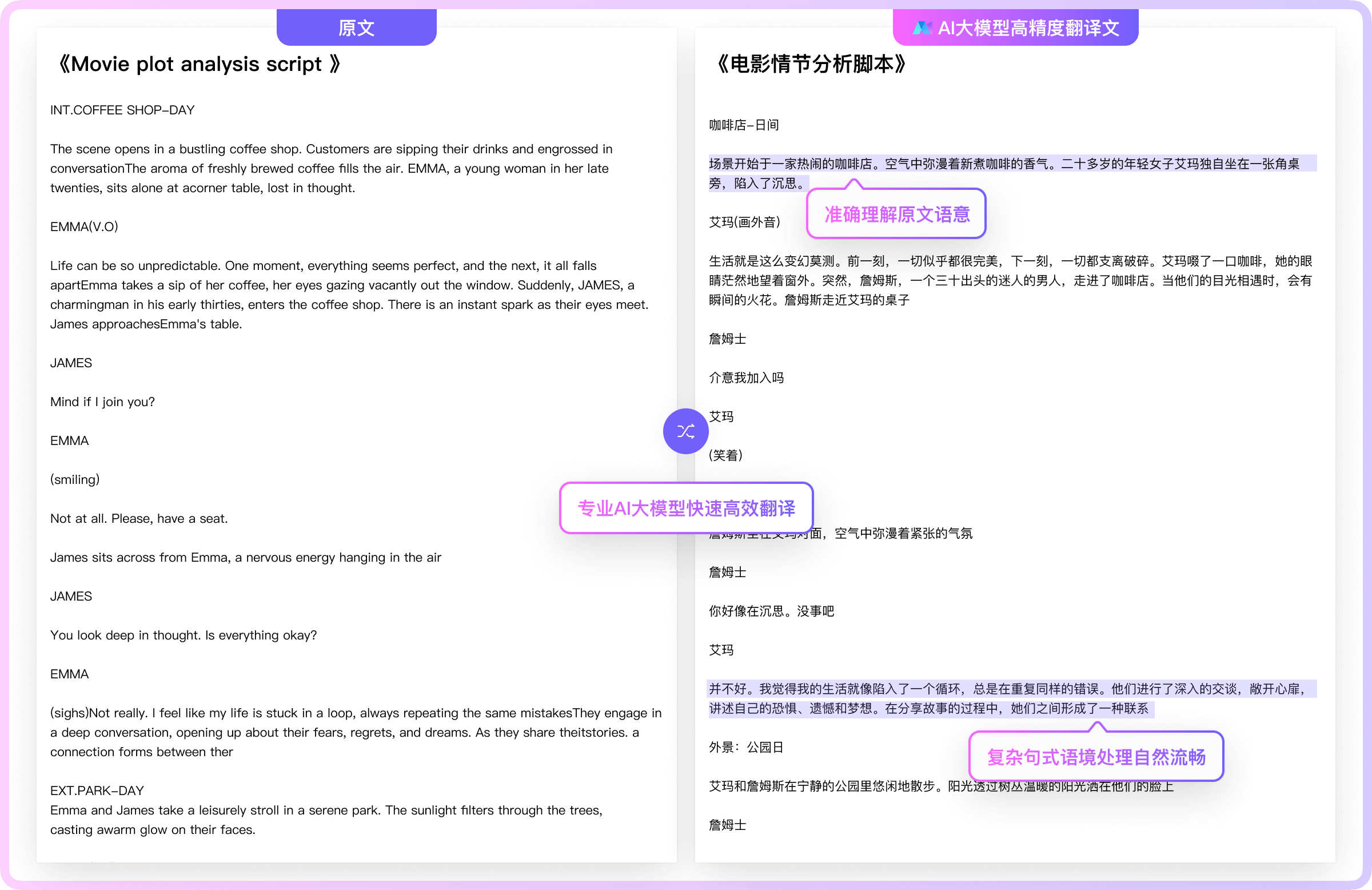Screen dimensions: 1372x890
Task: Click the 专业AI大模型快速高效翻译 callout
Action: pos(686,507)
